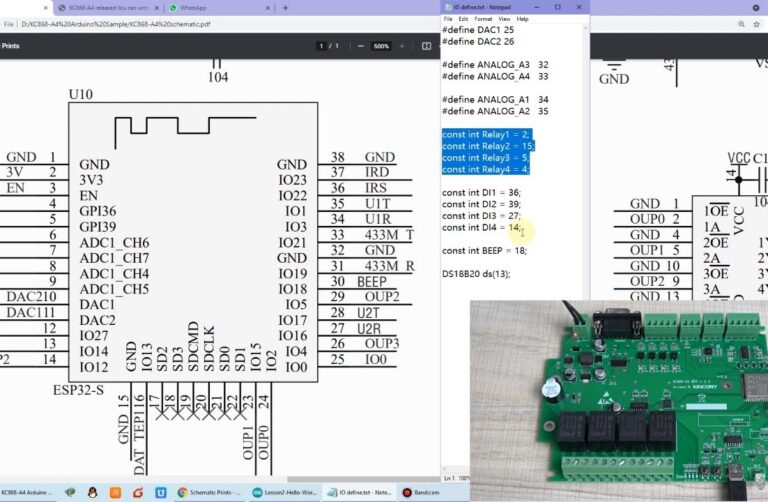
Task: Click the PDF page number field
Action: tap(322, 46)
